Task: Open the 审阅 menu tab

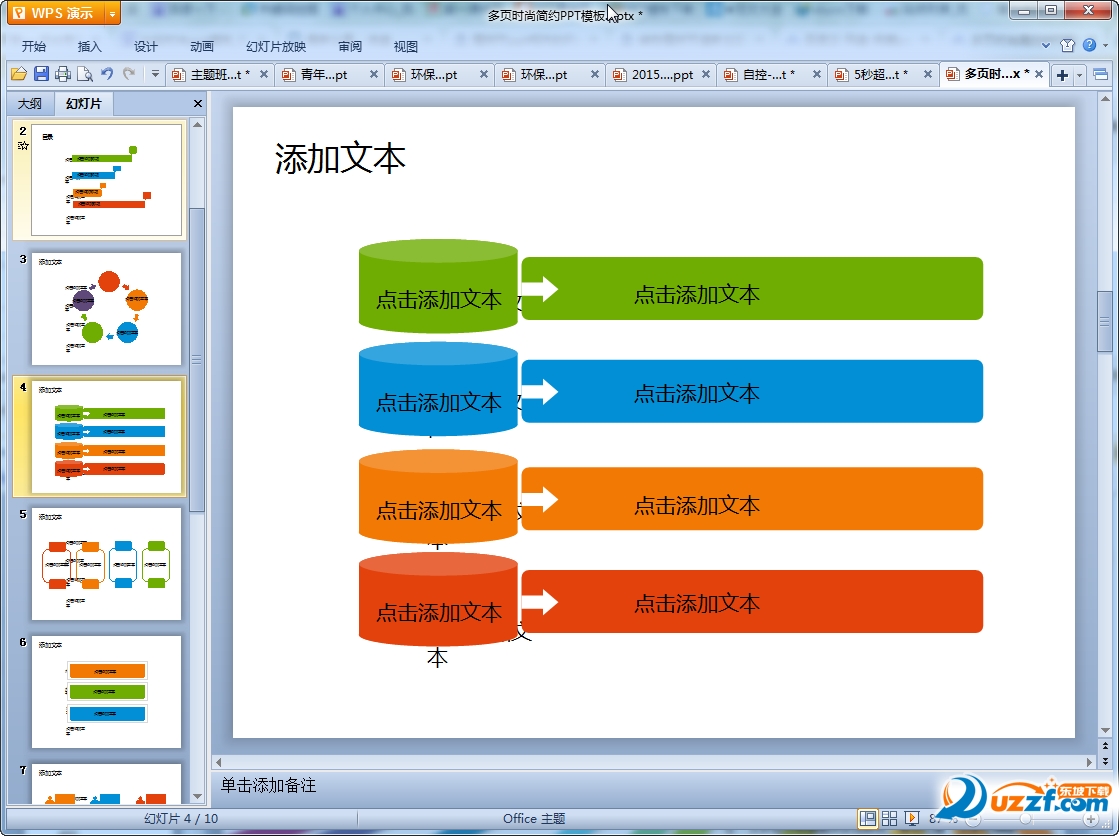Action: 350,46
